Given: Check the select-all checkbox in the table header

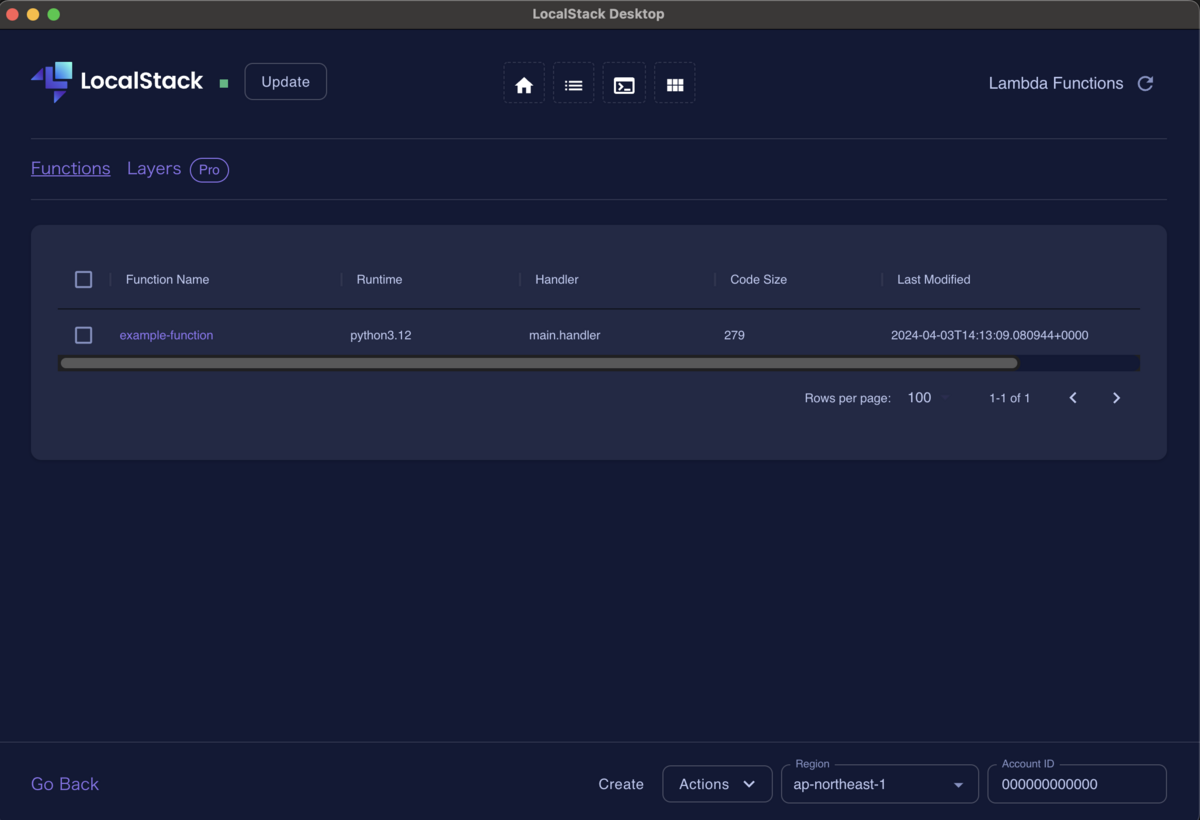Looking at the screenshot, I should pyautogui.click(x=83, y=279).
